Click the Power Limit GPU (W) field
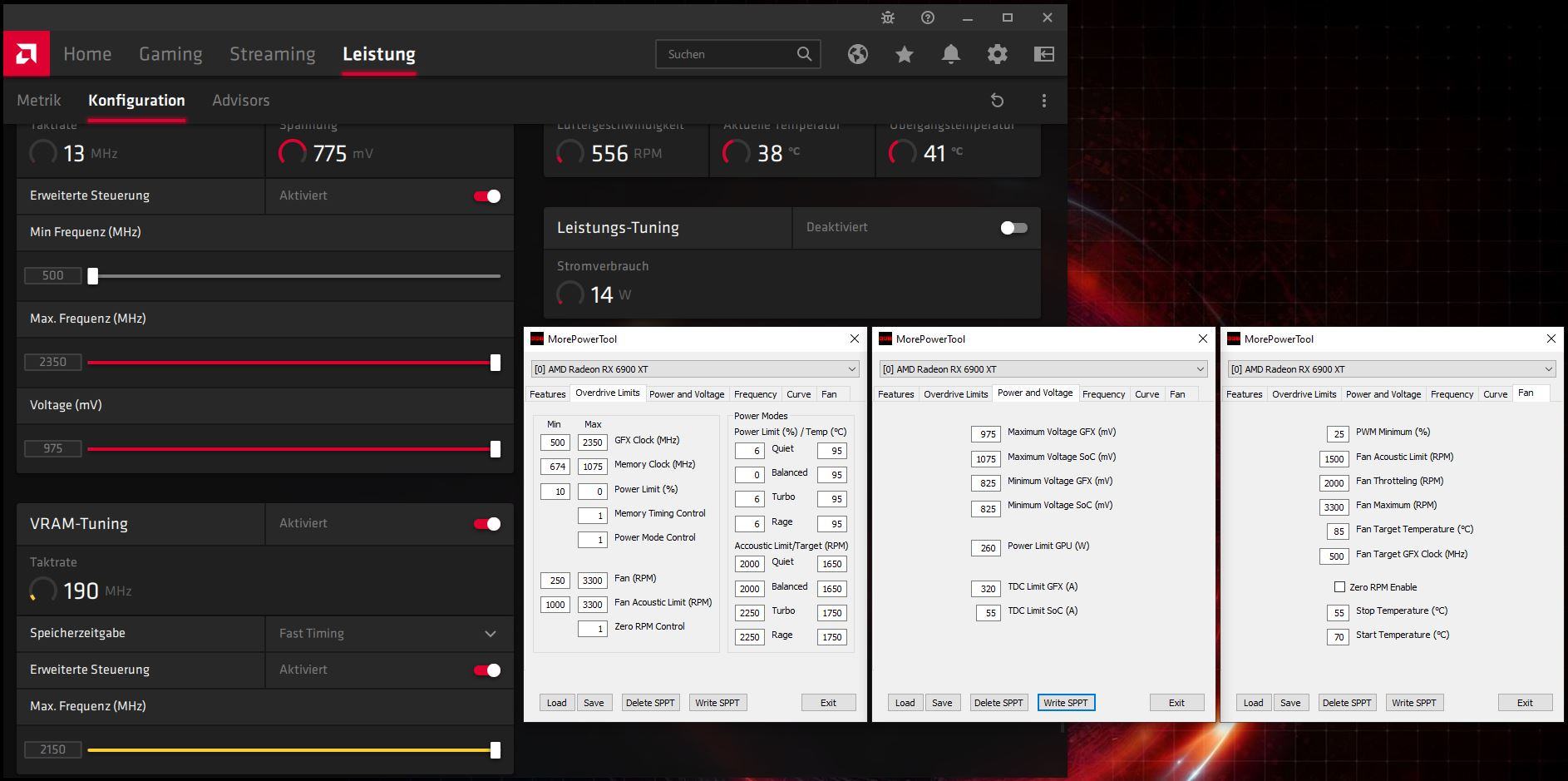This screenshot has height=781, width=1568. tap(988, 548)
